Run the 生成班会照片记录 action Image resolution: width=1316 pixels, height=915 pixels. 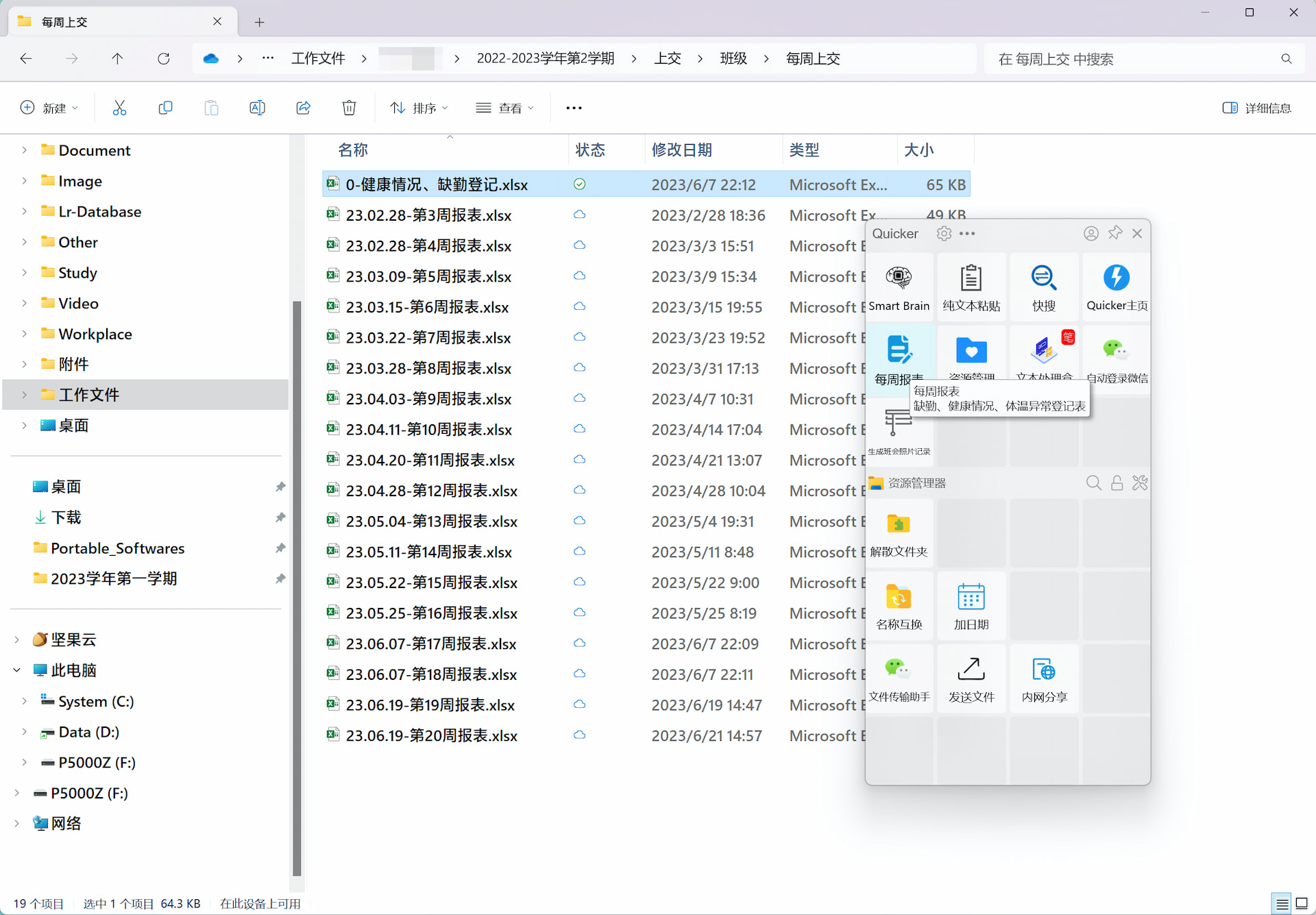899,431
